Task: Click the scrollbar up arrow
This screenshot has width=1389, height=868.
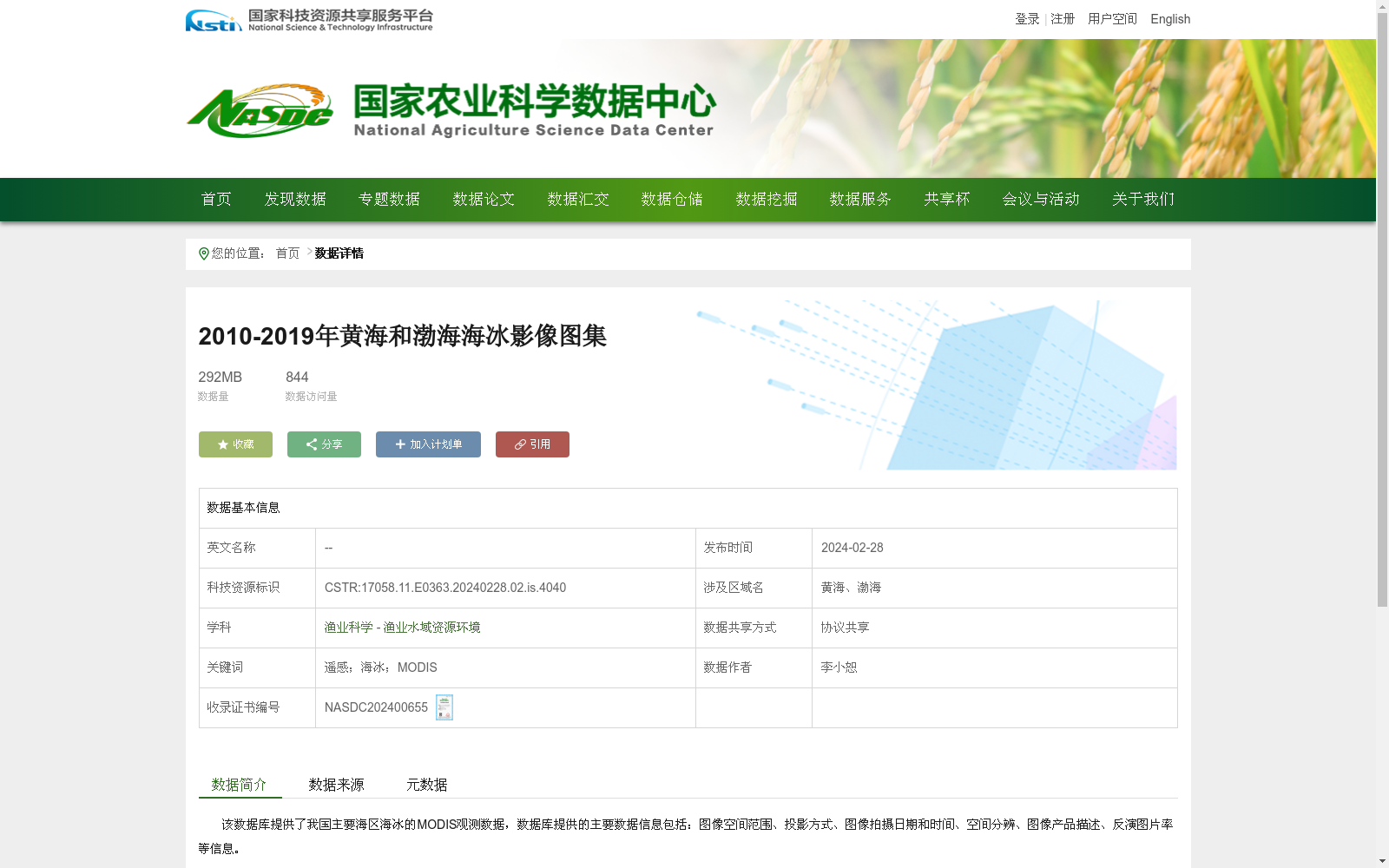Action: 1382,6
